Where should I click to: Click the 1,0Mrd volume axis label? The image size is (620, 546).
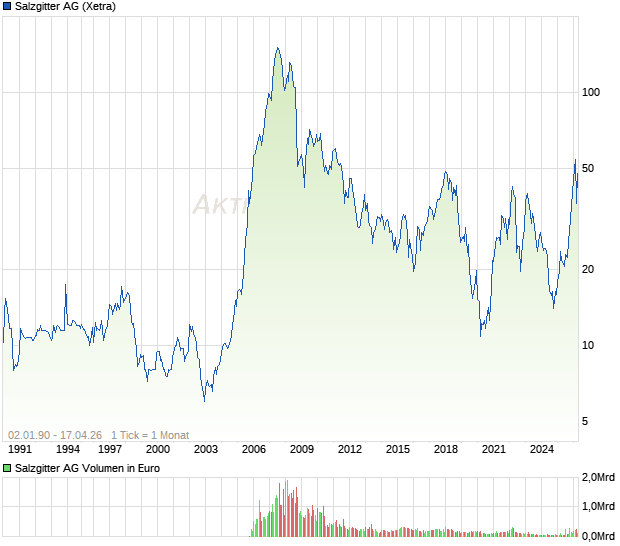(x=598, y=506)
